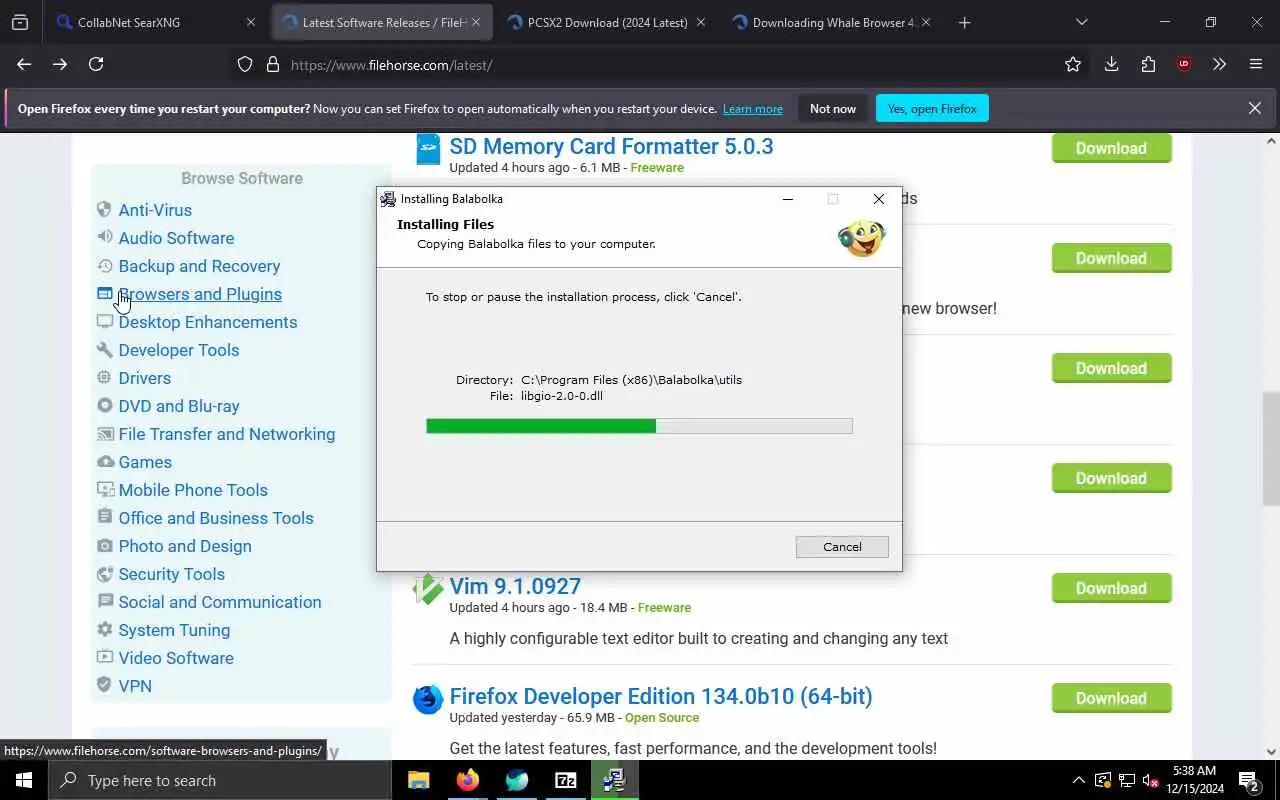The image size is (1280, 800).
Task: Close the Latest Software Releases tab
Action: [476, 22]
